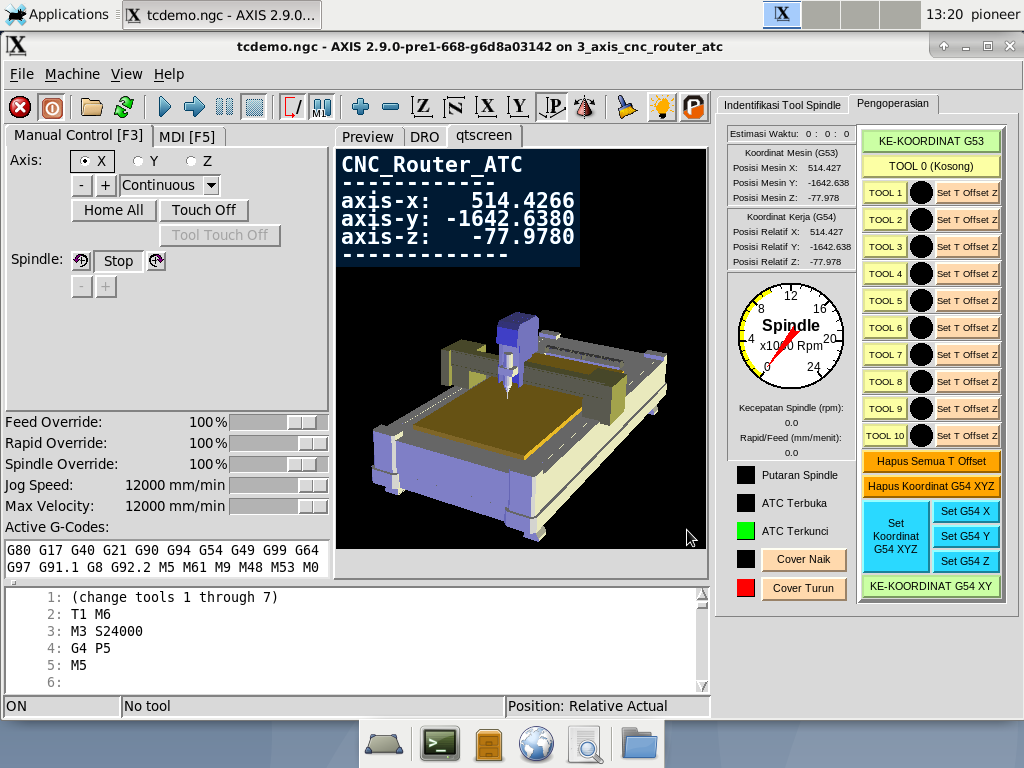Adjust the Feed Override slider
Screen dimensions: 1024x768
coord(302,422)
